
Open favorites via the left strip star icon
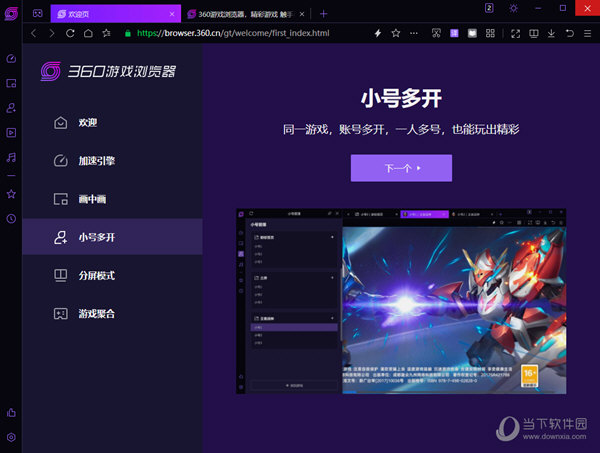point(11,194)
